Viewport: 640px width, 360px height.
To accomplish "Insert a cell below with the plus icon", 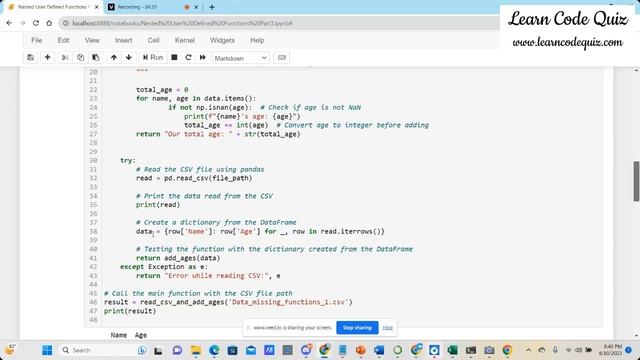I will [x=47, y=58].
